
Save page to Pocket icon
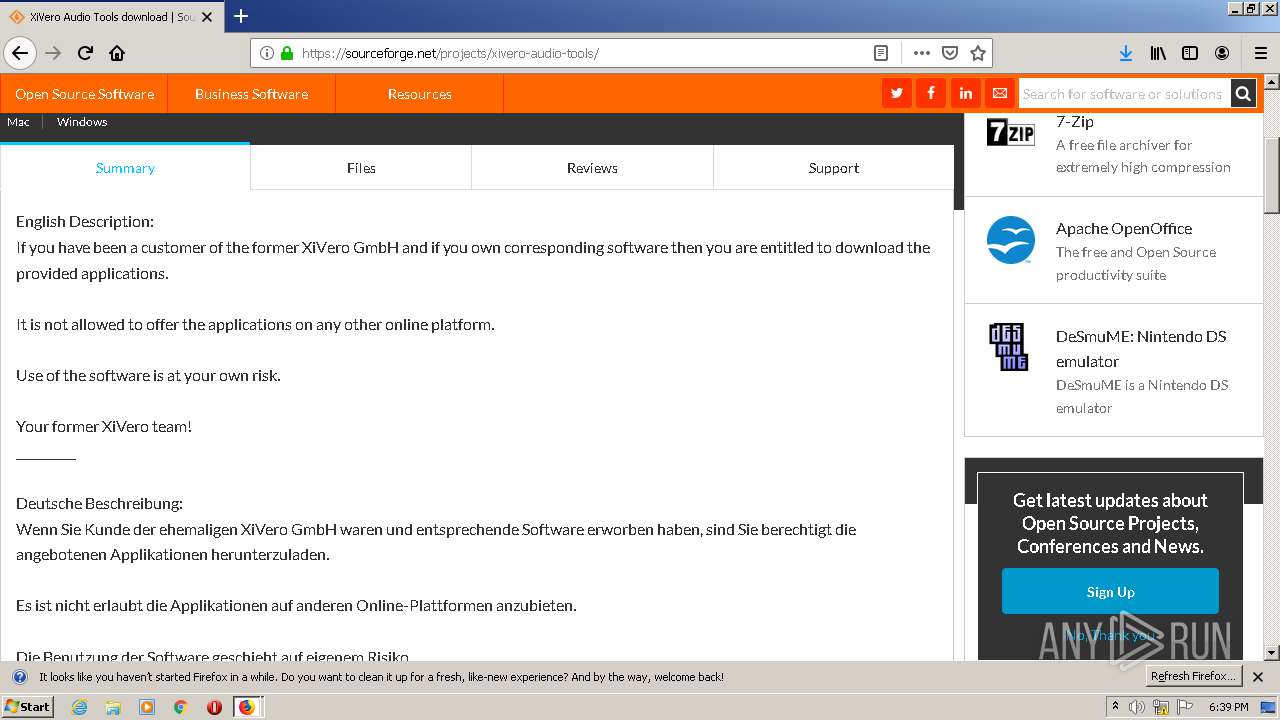[x=950, y=53]
